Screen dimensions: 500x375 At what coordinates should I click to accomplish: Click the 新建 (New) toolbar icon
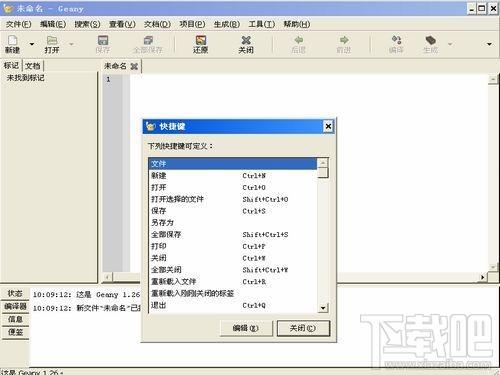[13, 44]
